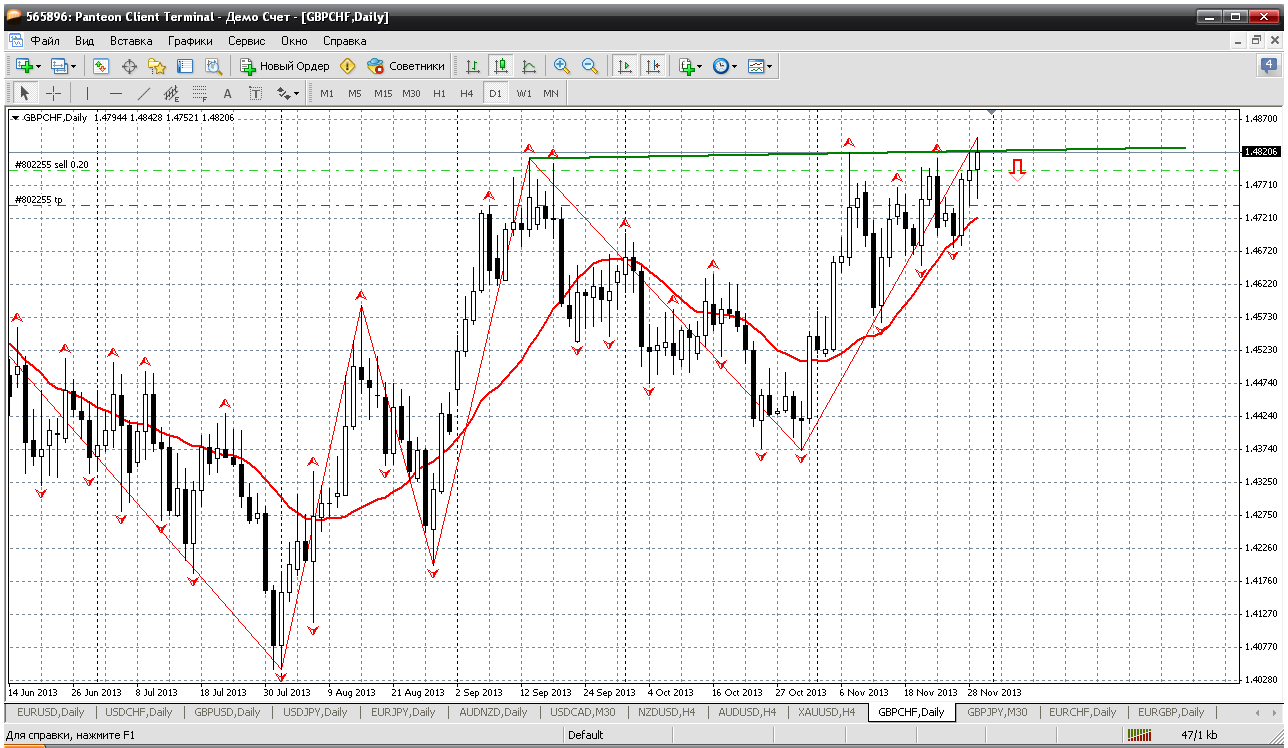Open the Data Window crosshair-circle icon
Screen dimensions: 1288x748
click(129, 66)
